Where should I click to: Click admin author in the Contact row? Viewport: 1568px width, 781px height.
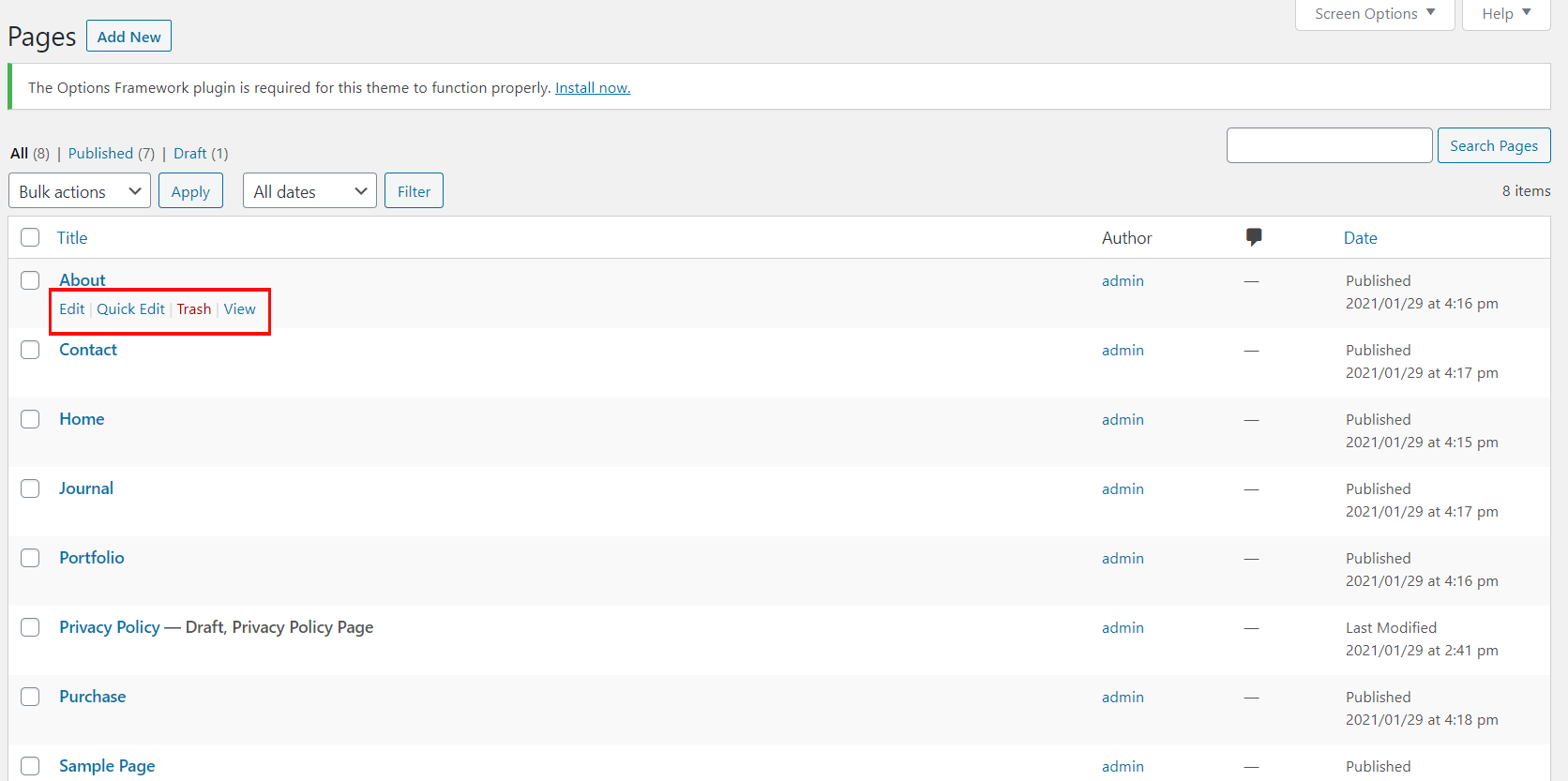[1123, 351]
